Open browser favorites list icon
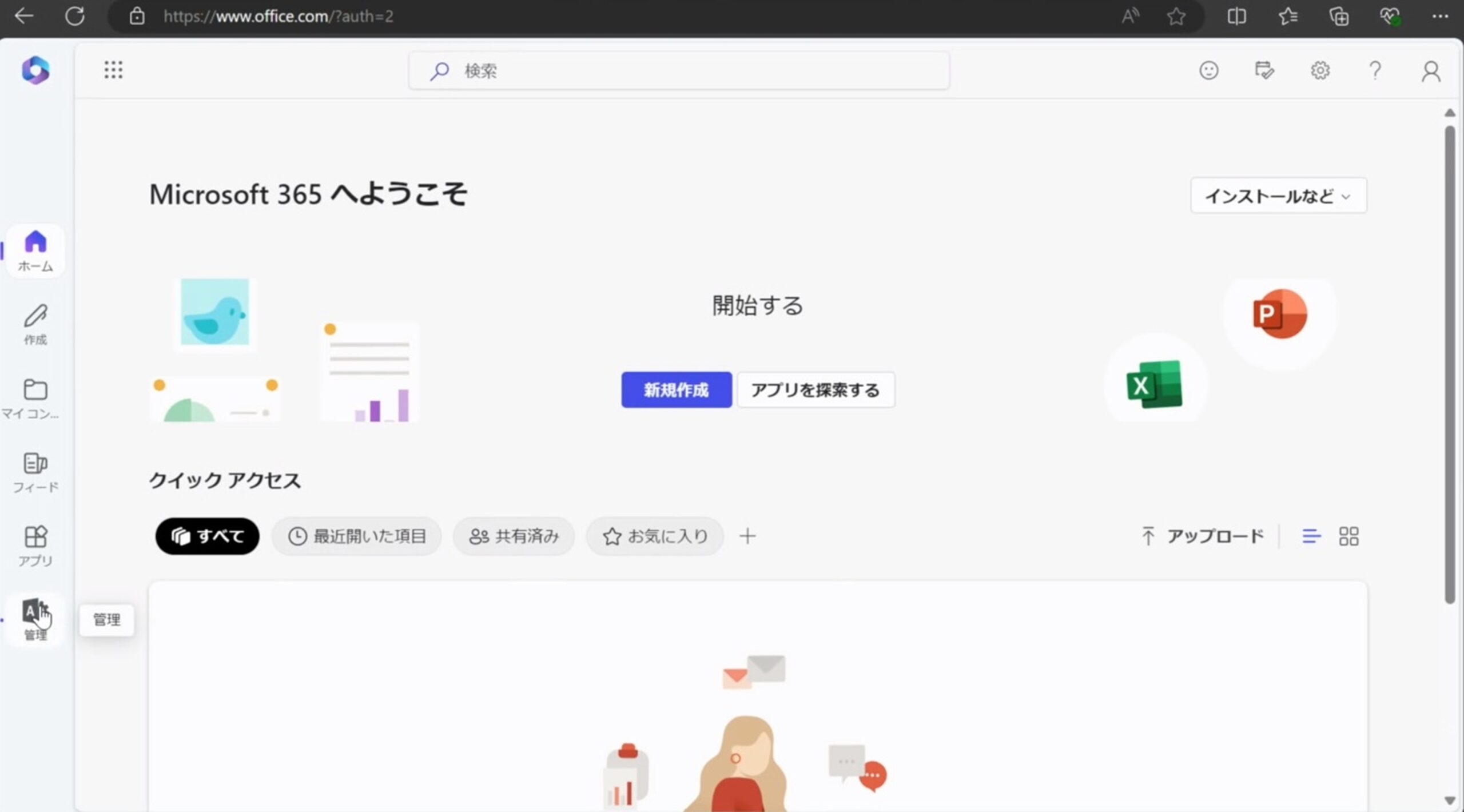This screenshot has height=812, width=1464. pos(1288,16)
